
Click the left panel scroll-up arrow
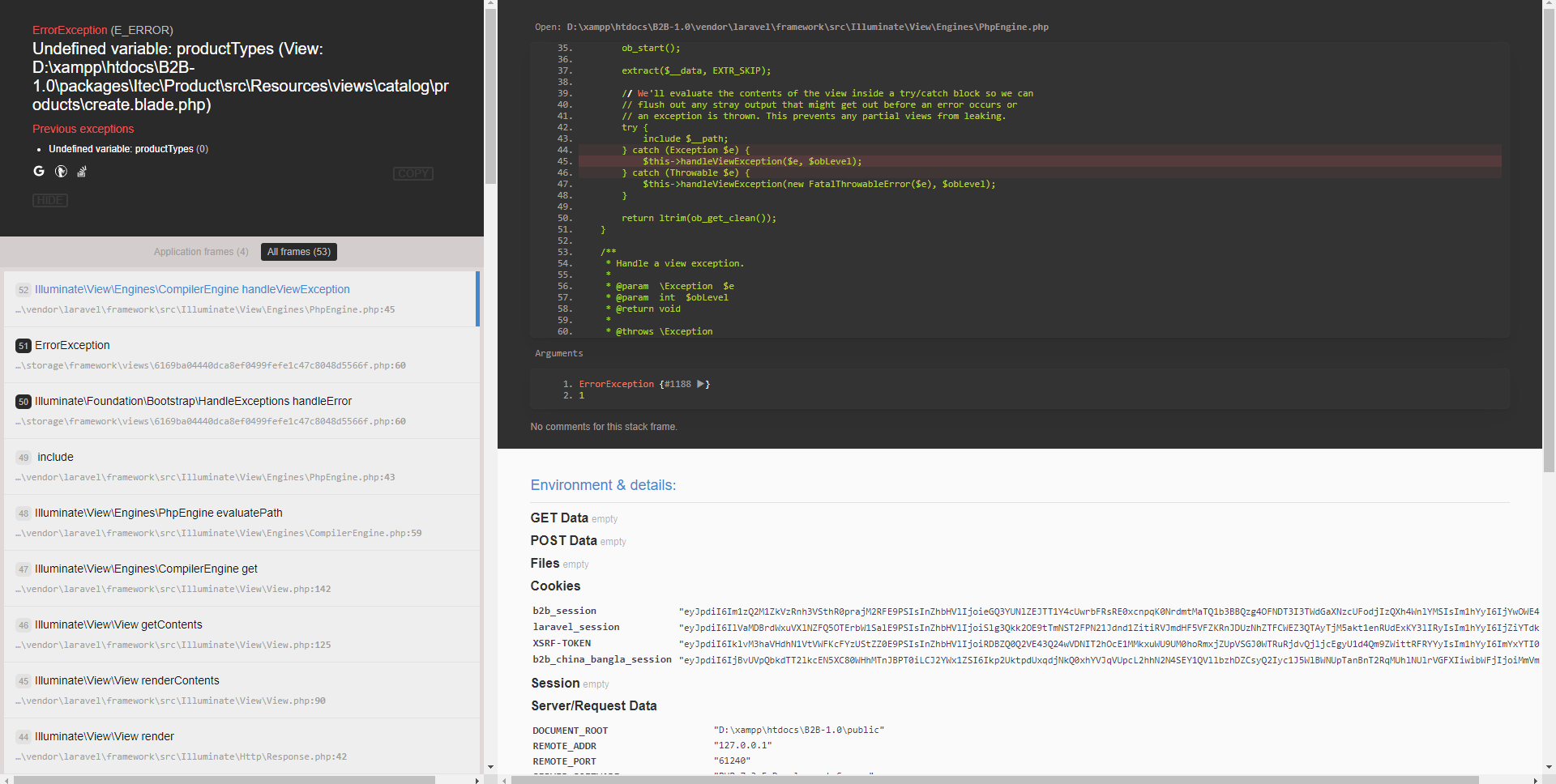pos(490,4)
